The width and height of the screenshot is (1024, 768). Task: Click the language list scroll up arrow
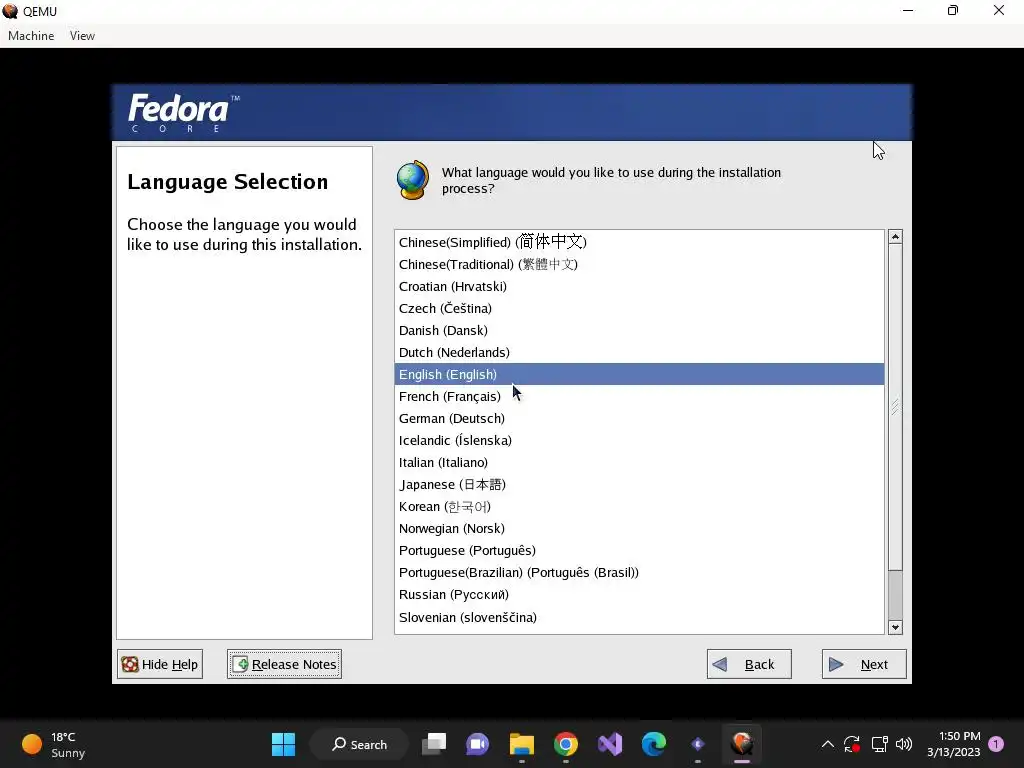(895, 237)
